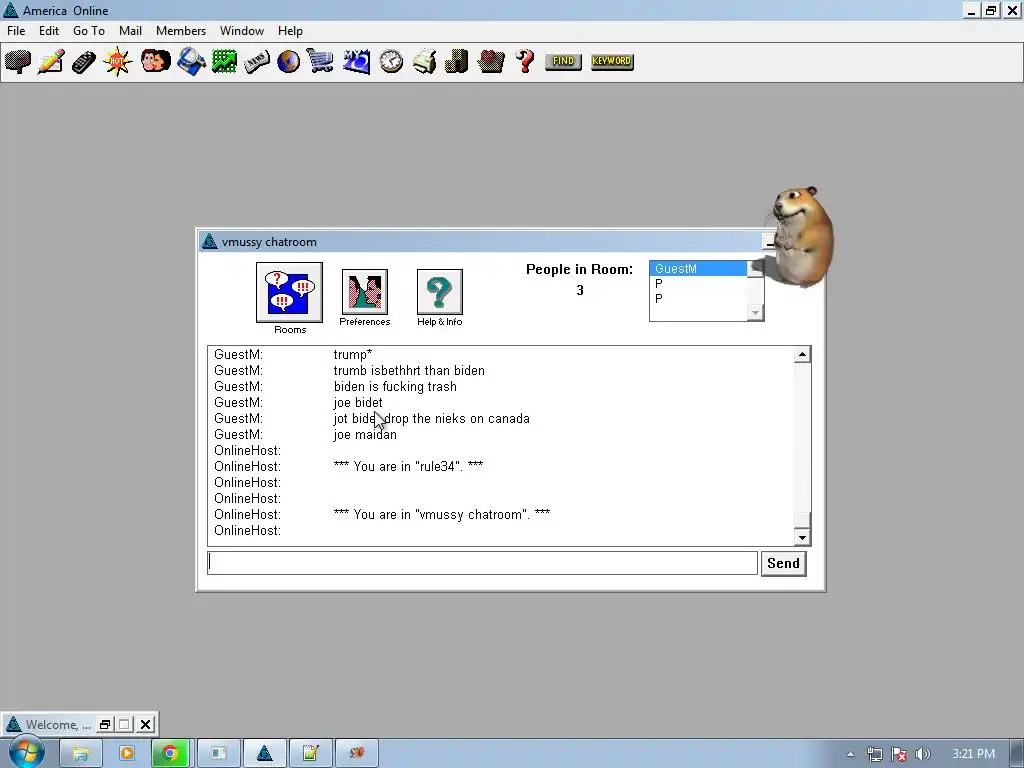Send the chat message

(784, 564)
